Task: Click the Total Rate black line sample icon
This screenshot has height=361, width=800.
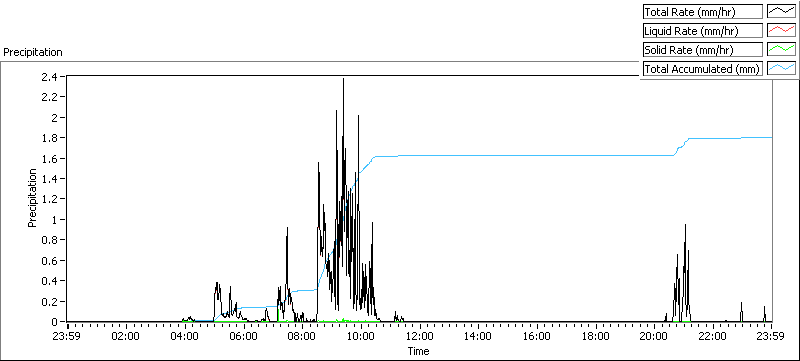Action: pyautogui.click(x=782, y=11)
